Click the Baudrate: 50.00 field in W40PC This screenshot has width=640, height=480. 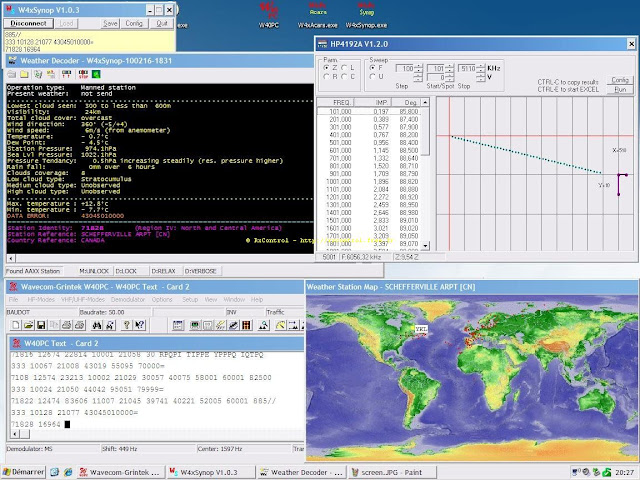(x=114, y=312)
